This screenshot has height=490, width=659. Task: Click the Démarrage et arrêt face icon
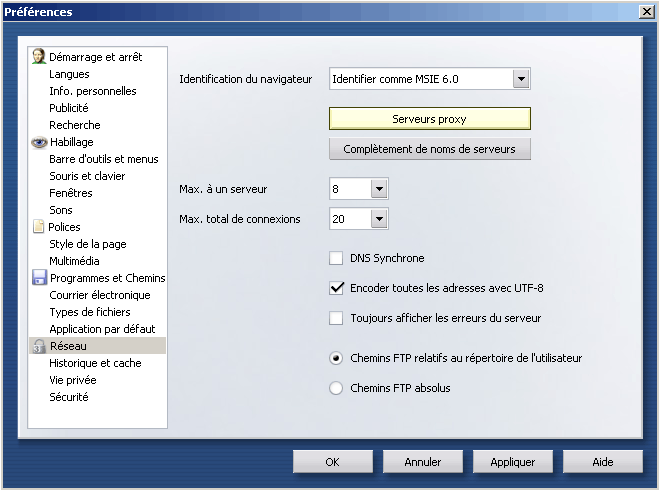click(x=39, y=56)
